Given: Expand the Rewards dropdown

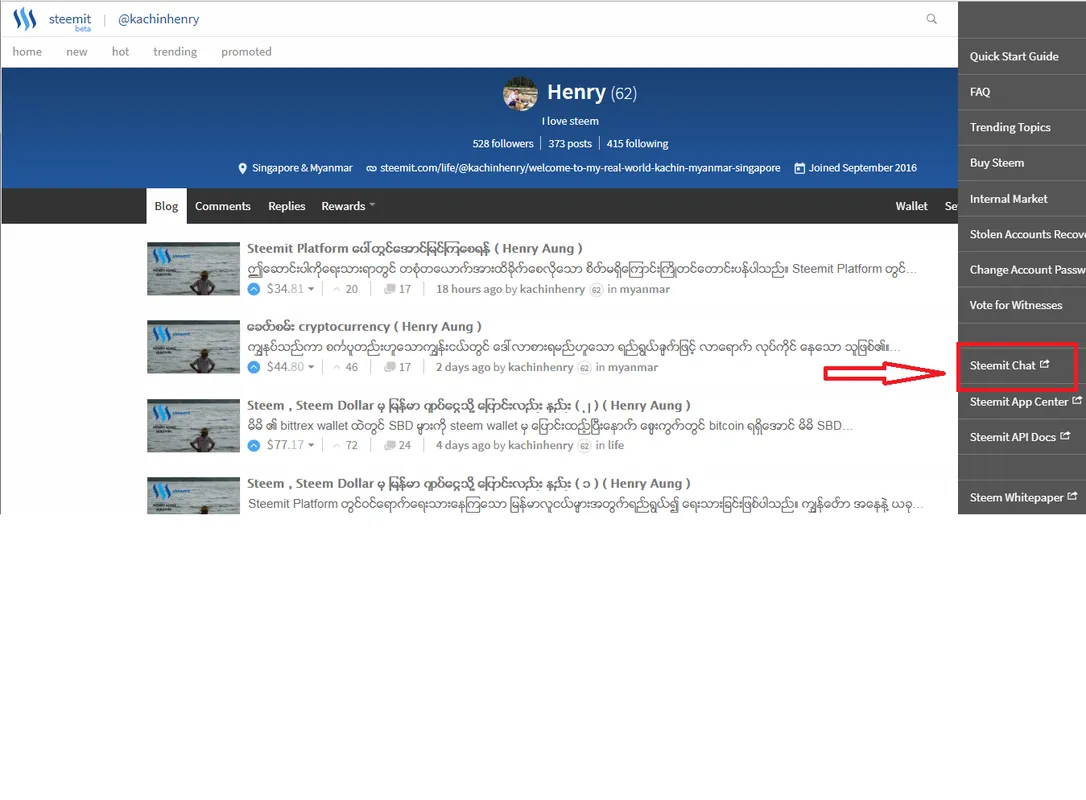Looking at the screenshot, I should click(348, 206).
